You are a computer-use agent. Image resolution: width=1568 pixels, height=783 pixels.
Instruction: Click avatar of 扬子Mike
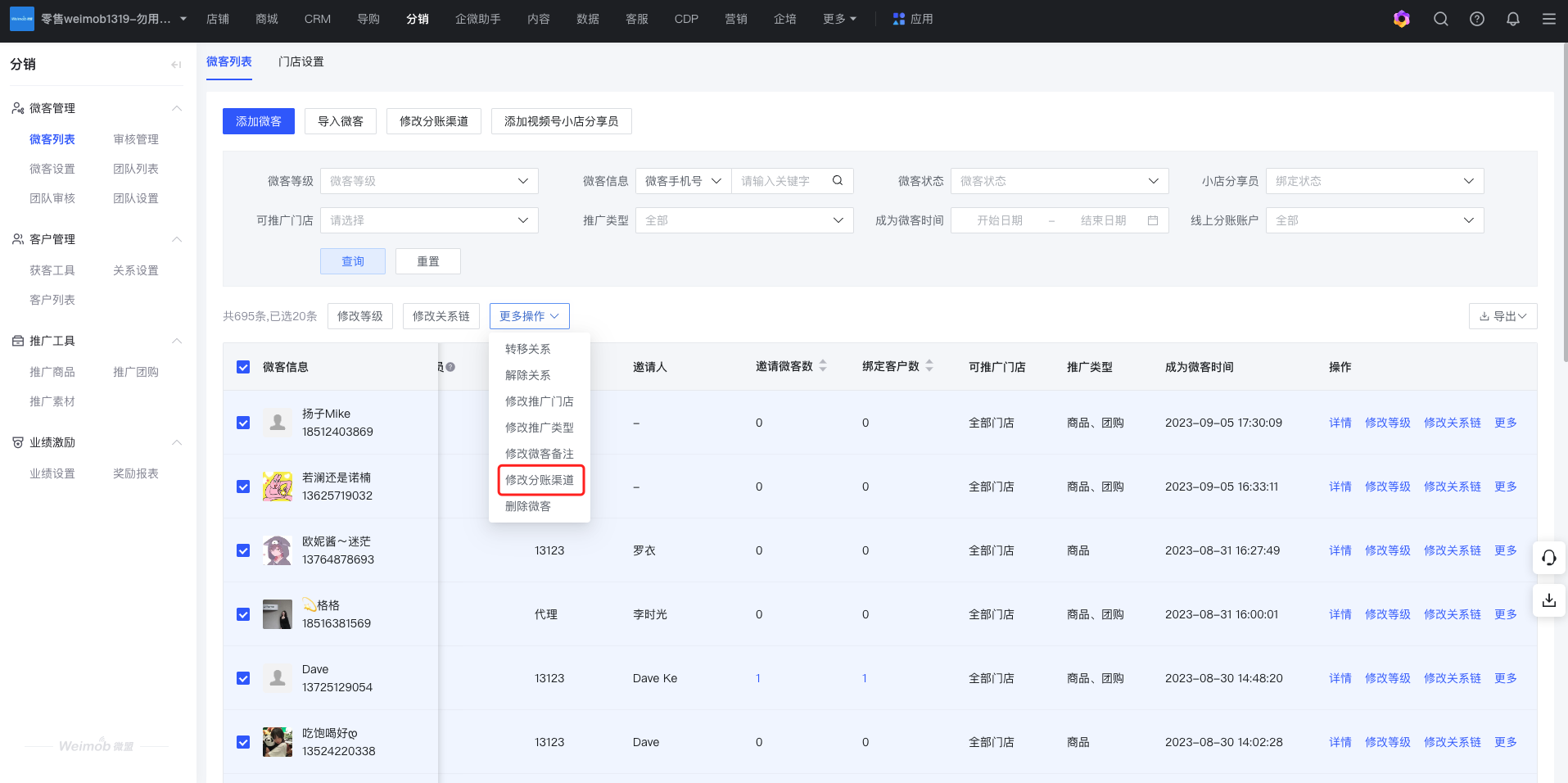pos(278,423)
